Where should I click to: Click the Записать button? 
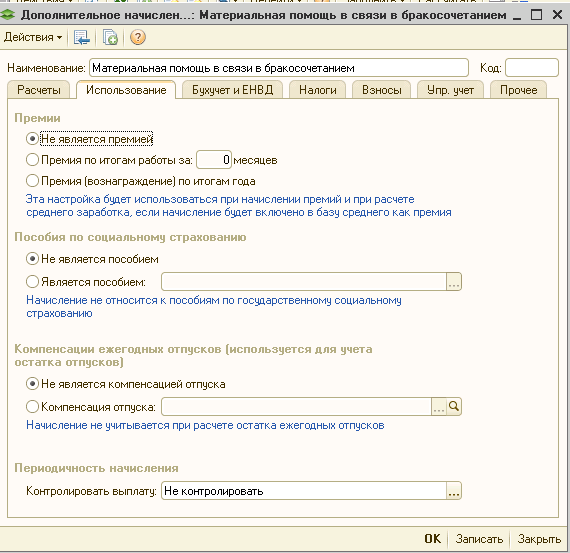(479, 538)
